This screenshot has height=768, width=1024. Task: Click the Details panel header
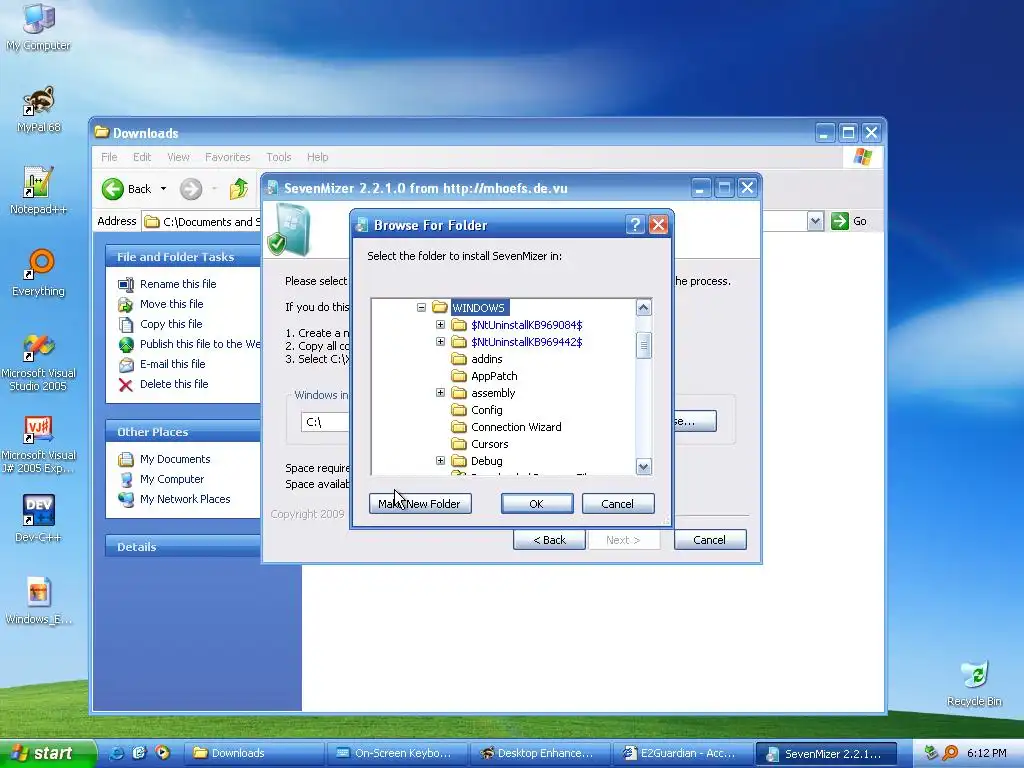pos(183,547)
